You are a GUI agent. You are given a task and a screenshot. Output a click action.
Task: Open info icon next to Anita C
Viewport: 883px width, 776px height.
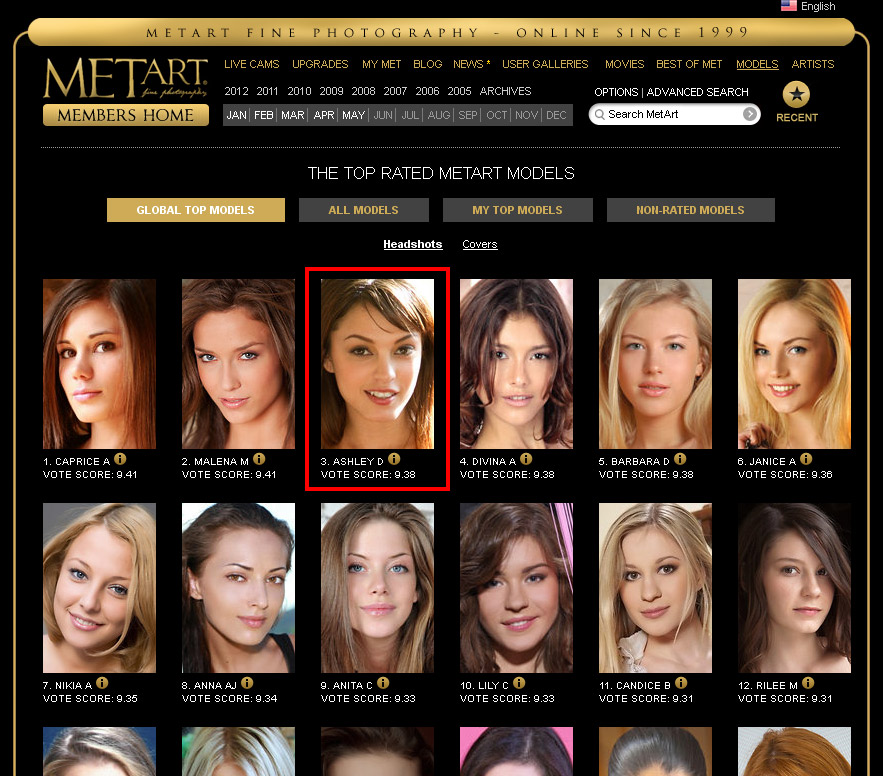pyautogui.click(x=383, y=683)
